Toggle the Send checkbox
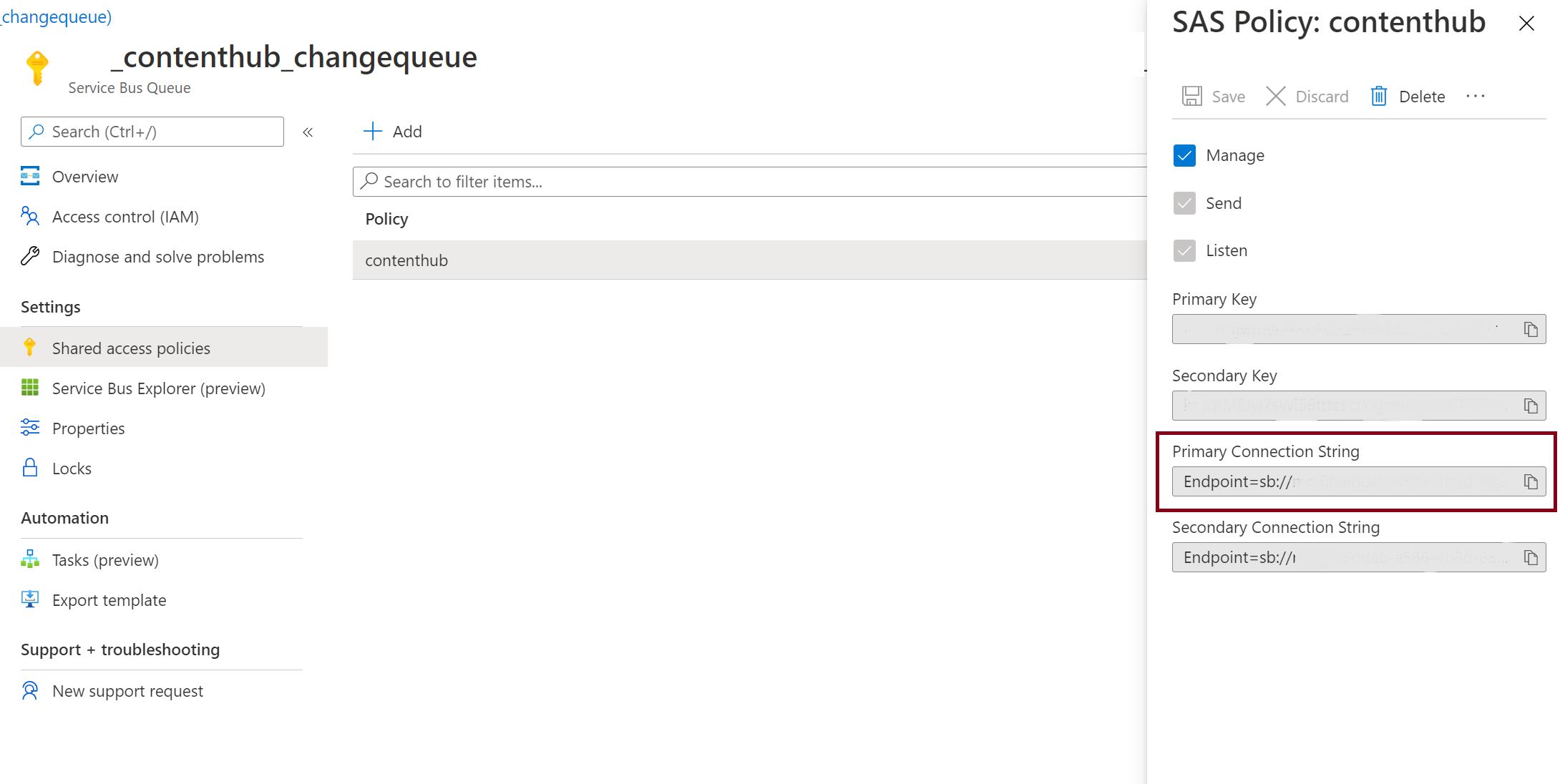Image resolution: width=1565 pixels, height=784 pixels. (1184, 203)
